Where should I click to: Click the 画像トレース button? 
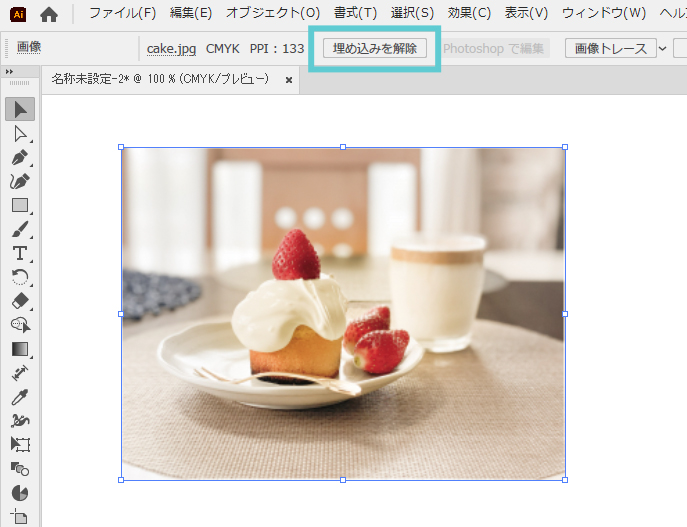(x=610, y=48)
